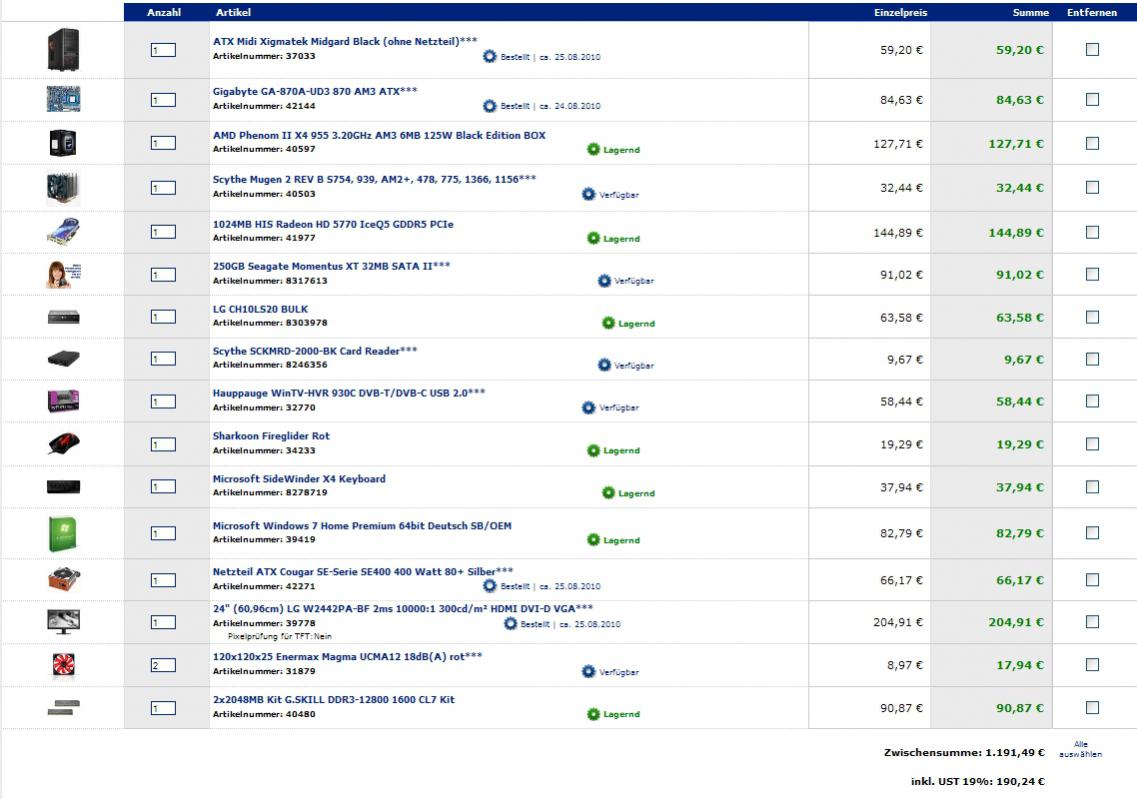The image size is (1137, 799).
Task: Click quantity field for Cougar SE400 Netzteil
Action: [163, 580]
